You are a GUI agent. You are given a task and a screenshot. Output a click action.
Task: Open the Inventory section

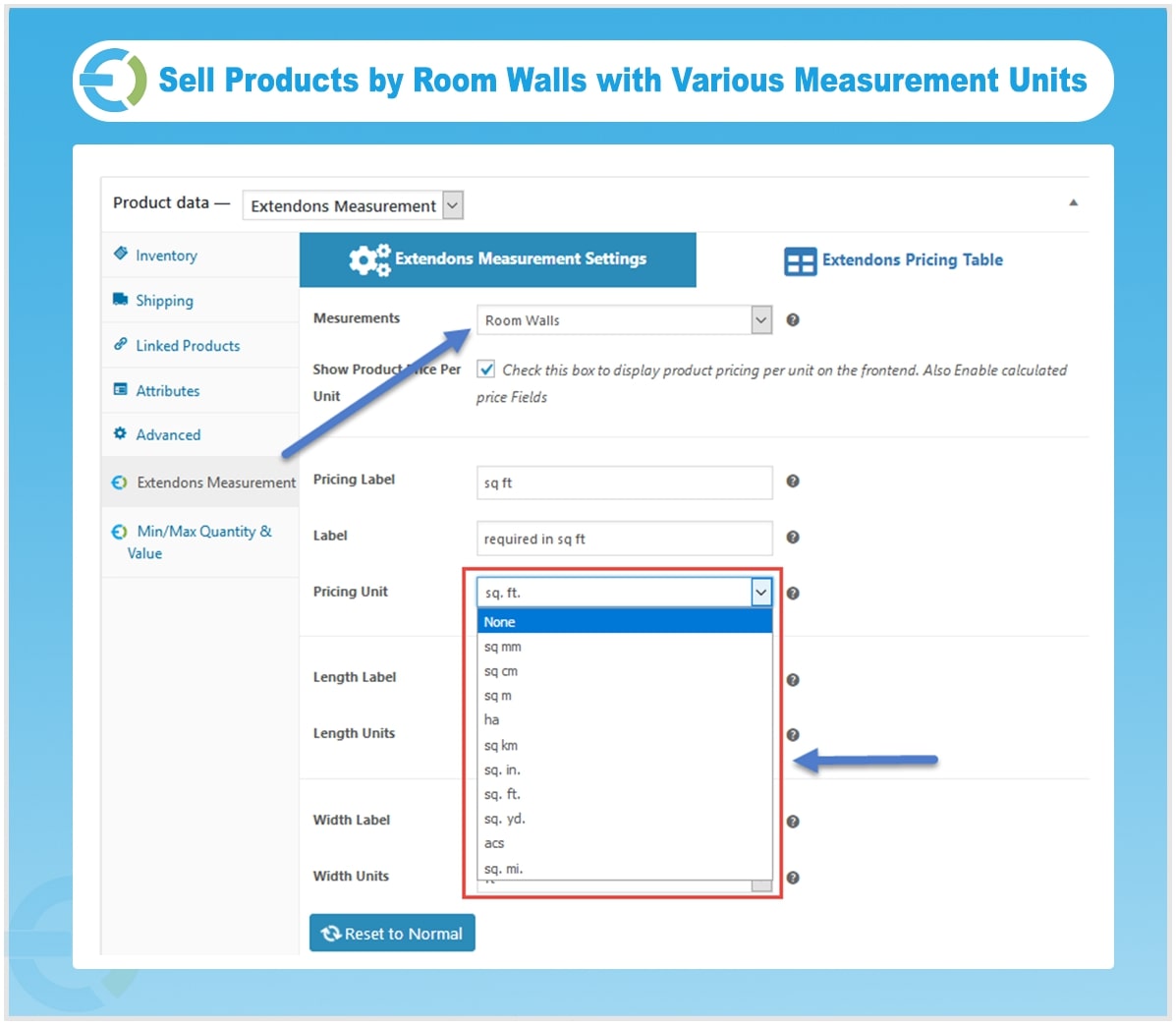pos(199,255)
